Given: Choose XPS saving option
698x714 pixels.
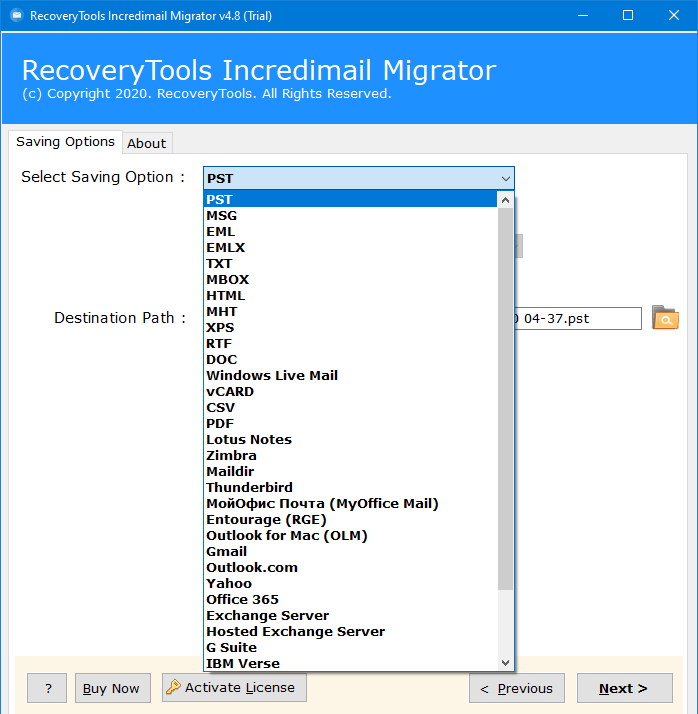Looking at the screenshot, I should pos(350,327).
